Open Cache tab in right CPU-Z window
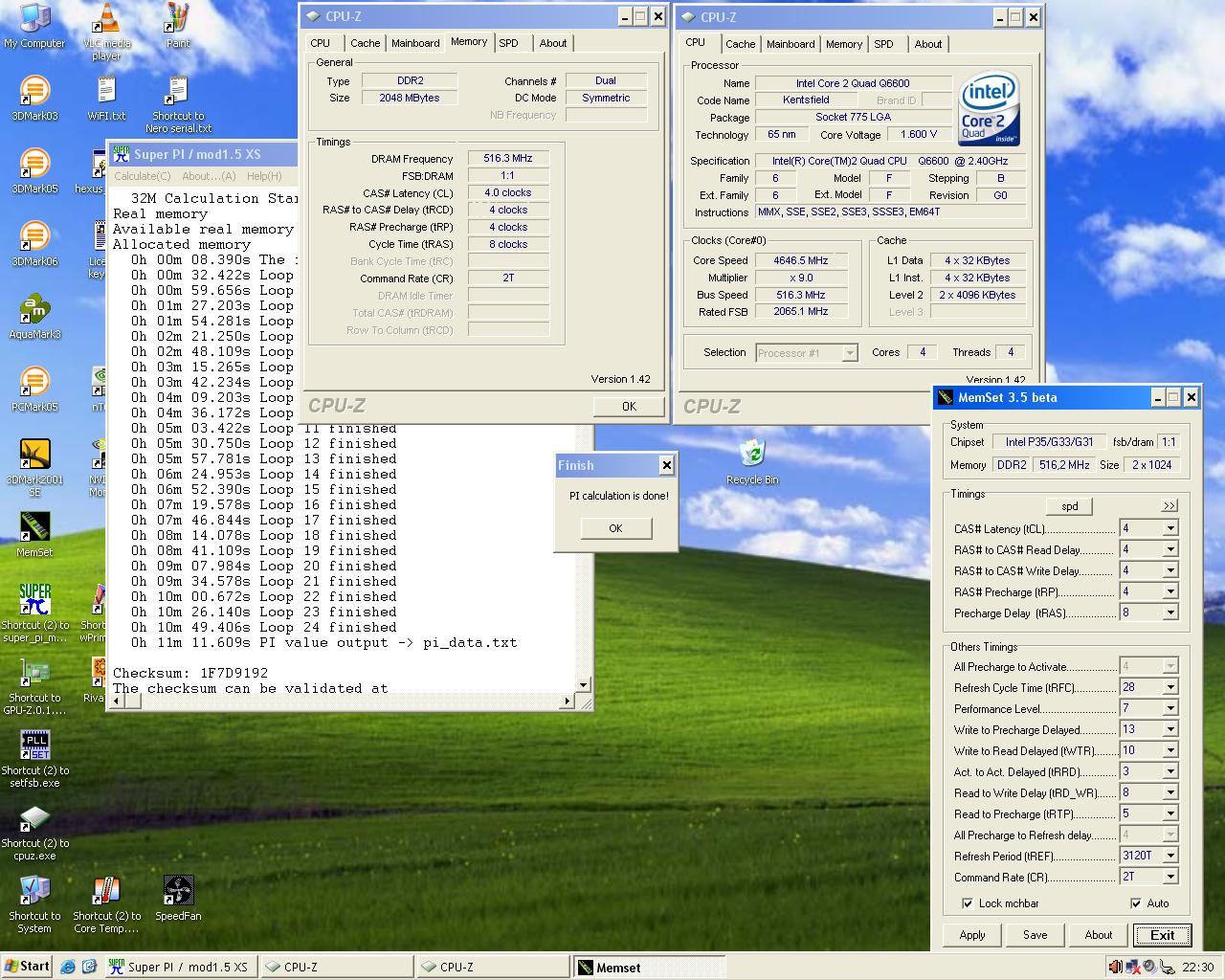 tap(740, 44)
